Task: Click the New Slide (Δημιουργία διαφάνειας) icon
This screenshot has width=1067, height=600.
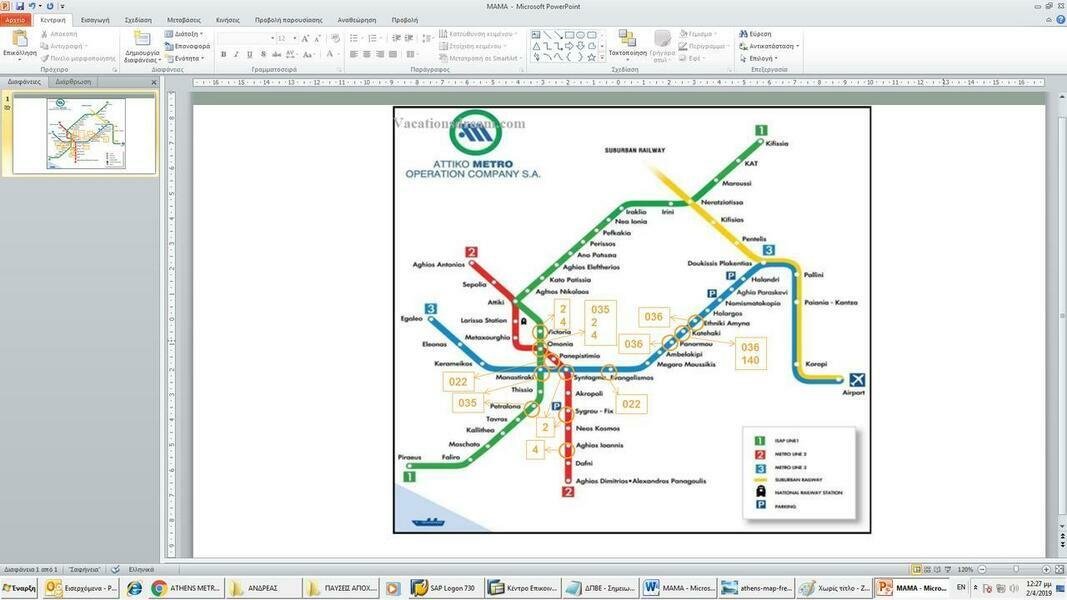Action: pyautogui.click(x=142, y=39)
